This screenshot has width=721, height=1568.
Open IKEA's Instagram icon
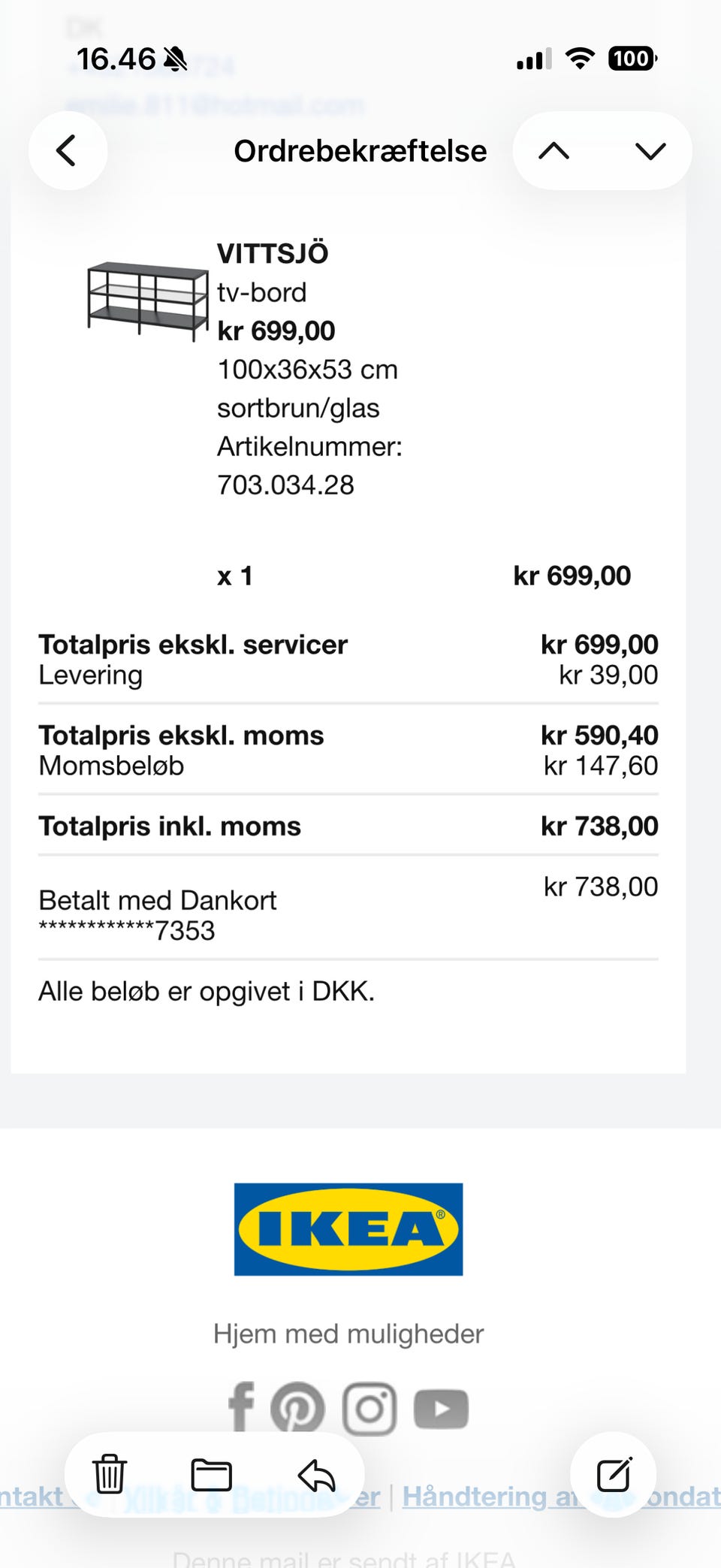coord(369,1409)
